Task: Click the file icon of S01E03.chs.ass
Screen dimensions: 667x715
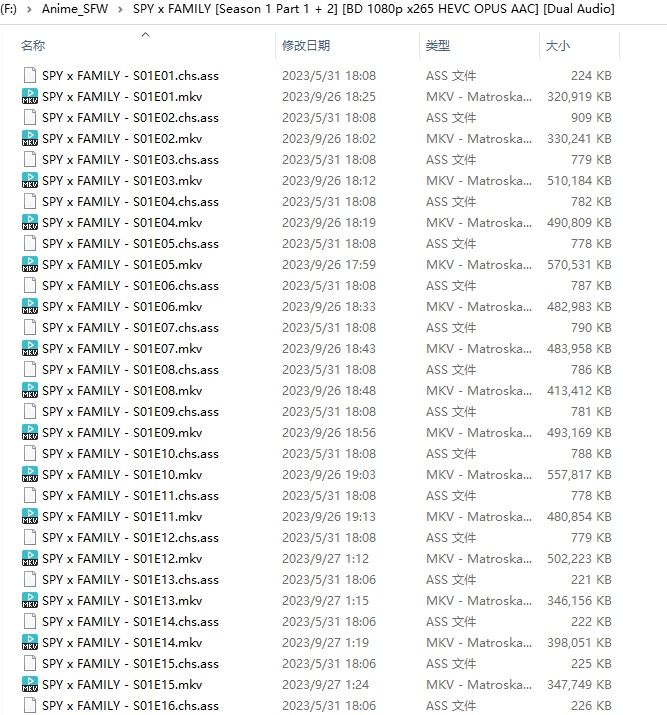Action: (29, 160)
